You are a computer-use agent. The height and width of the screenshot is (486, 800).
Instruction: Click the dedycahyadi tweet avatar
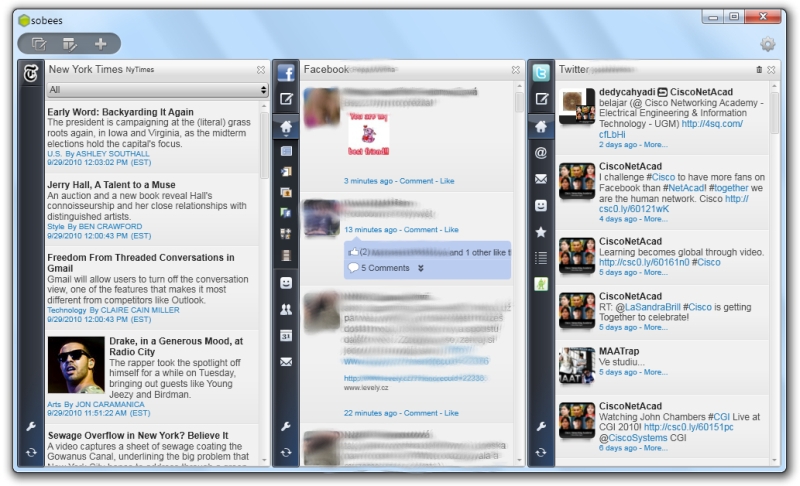pyautogui.click(x=577, y=106)
